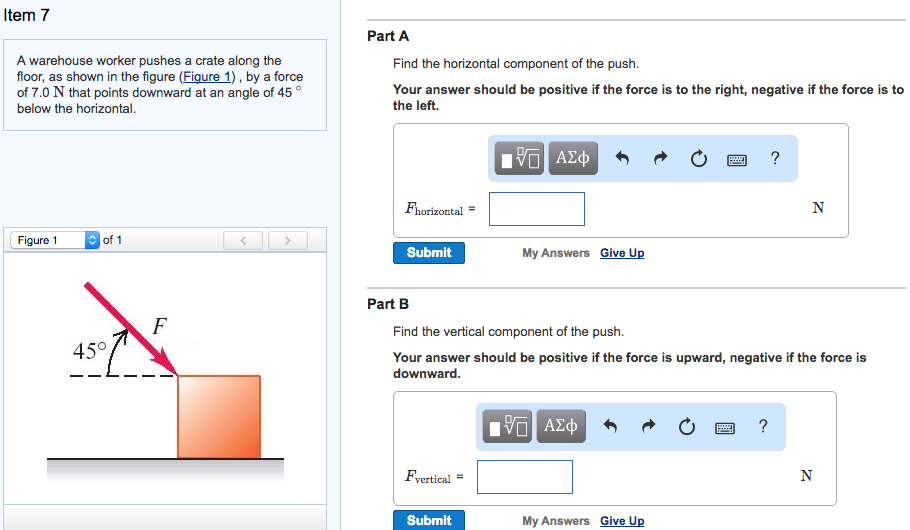The height and width of the screenshot is (530, 910).
Task: Submit the Part A answer
Action: tap(429, 253)
